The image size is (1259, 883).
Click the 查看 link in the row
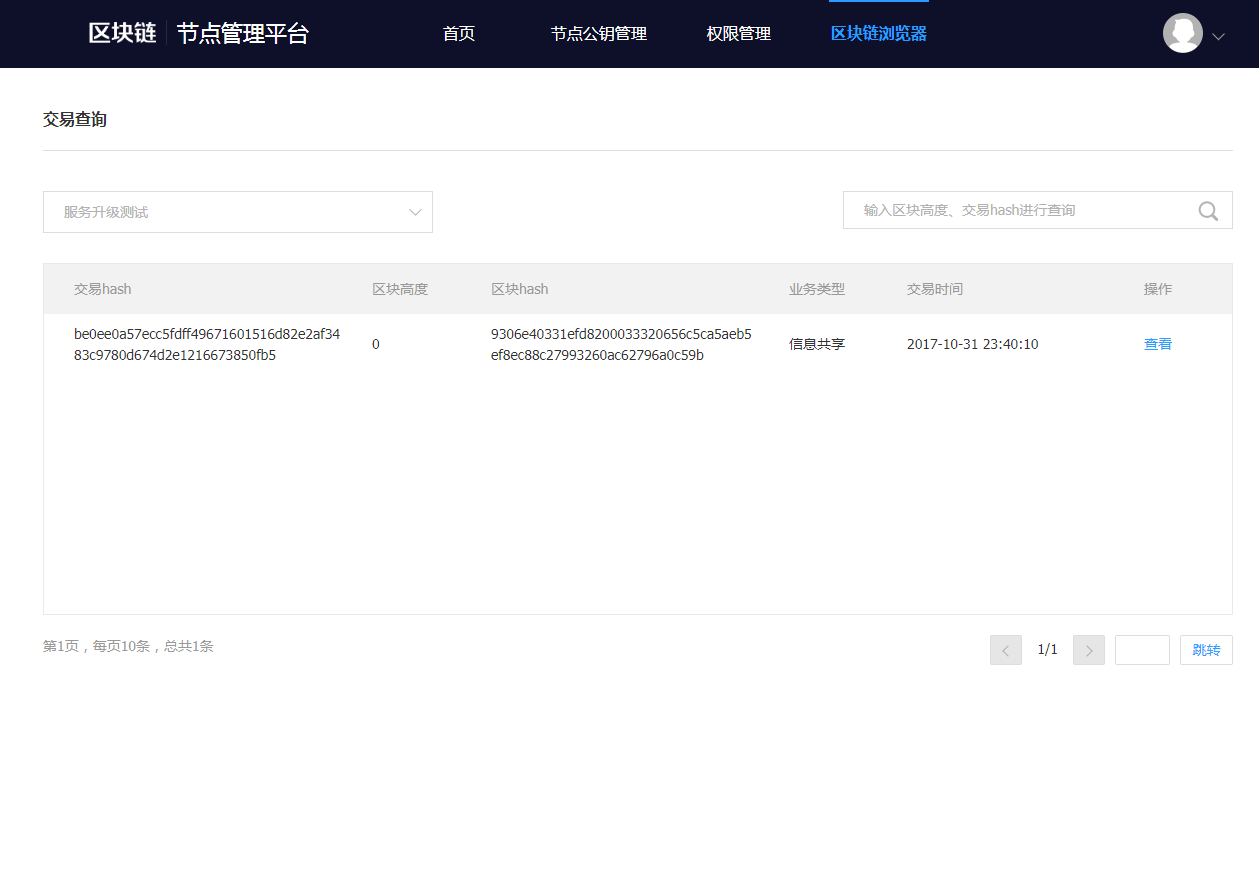click(1157, 344)
